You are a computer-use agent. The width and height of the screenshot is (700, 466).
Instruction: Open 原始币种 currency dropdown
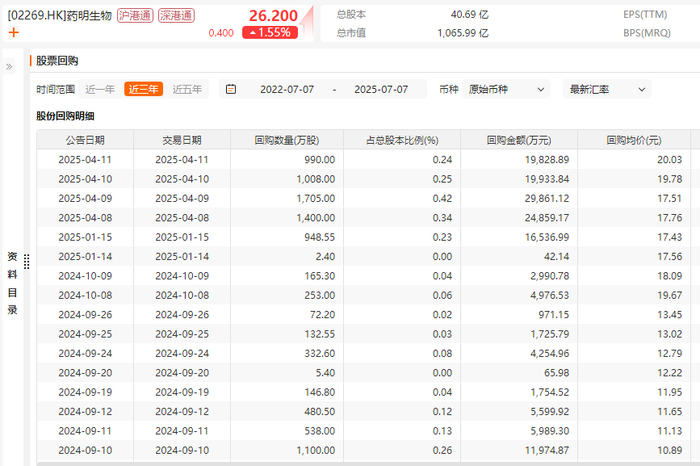click(506, 89)
